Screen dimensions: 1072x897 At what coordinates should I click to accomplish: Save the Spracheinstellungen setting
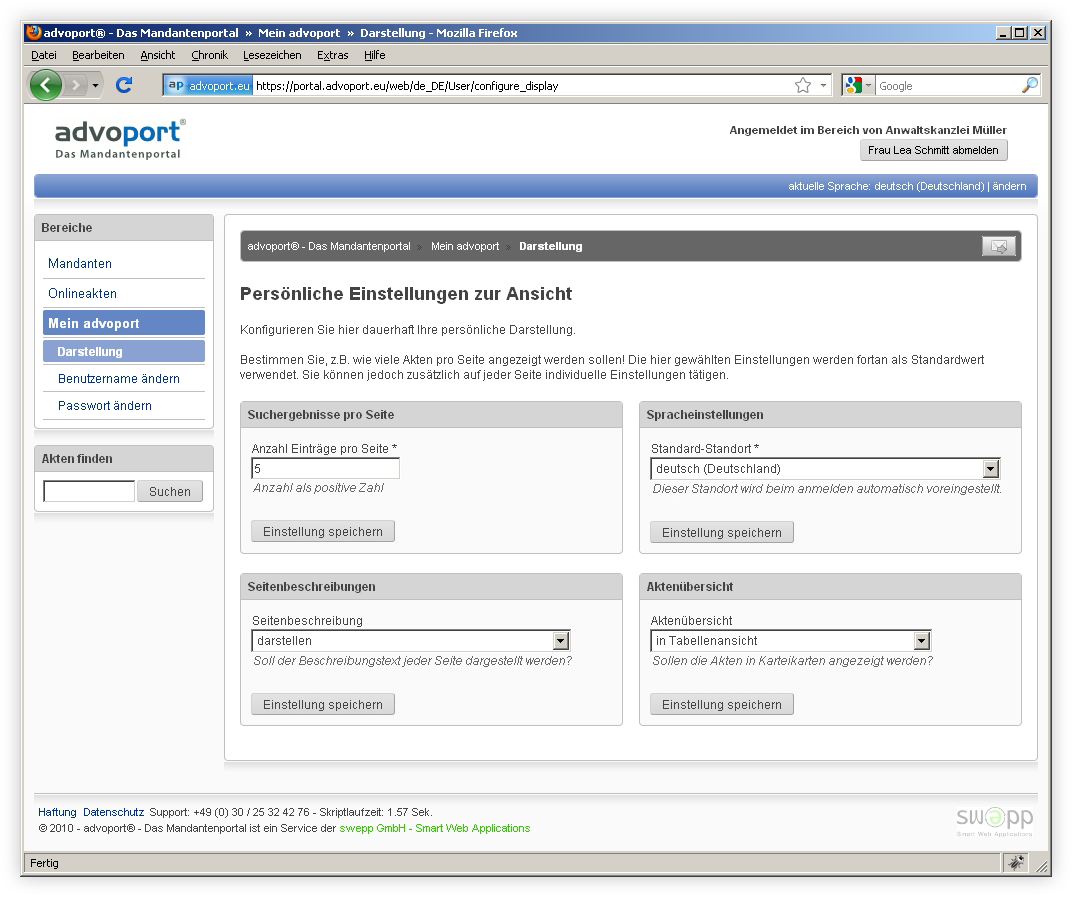coord(722,532)
